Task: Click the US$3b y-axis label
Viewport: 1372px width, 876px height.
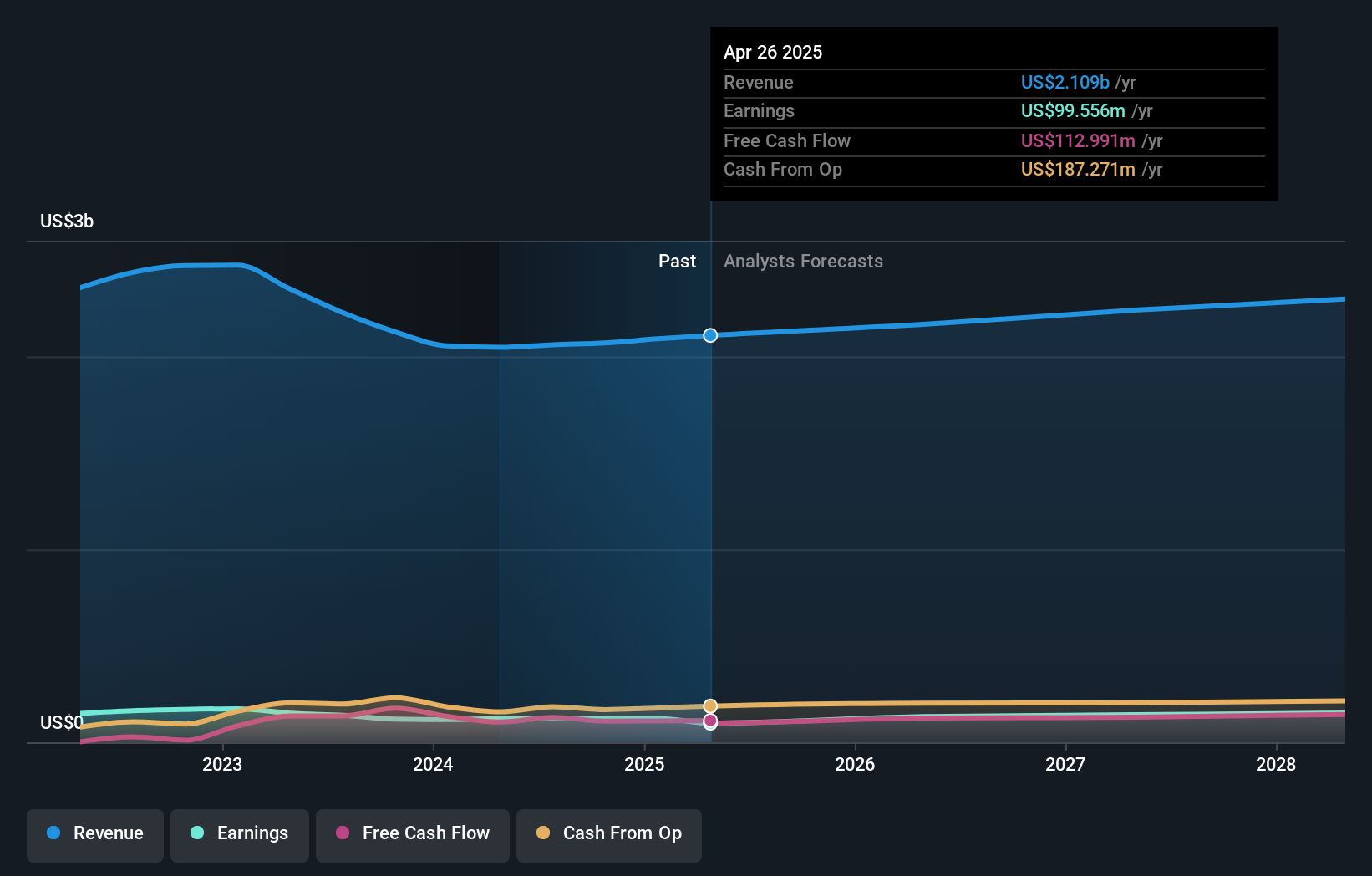Action: pos(67,221)
